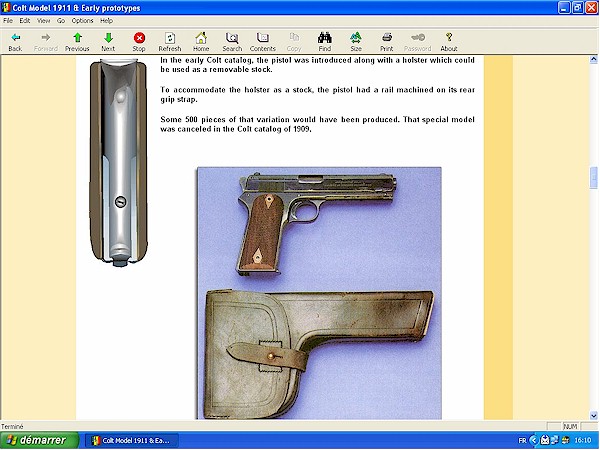Open the démarrer start menu
Image resolution: width=600 pixels, height=450 pixels.
pyautogui.click(x=39, y=440)
